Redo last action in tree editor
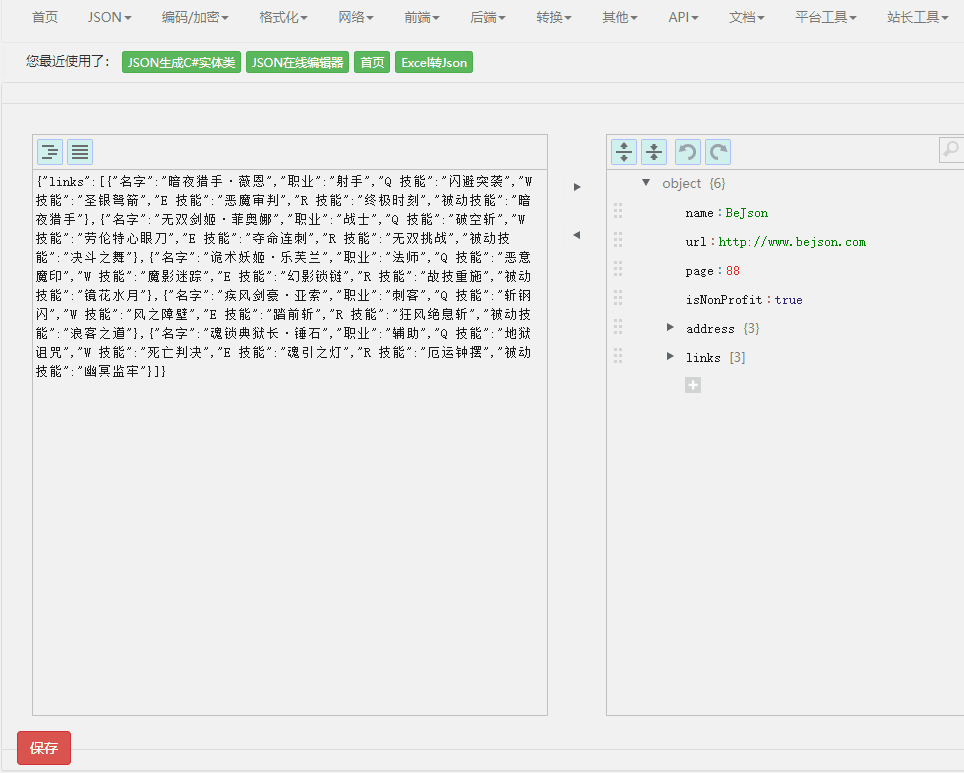Screen dimensions: 964x773 click(718, 152)
